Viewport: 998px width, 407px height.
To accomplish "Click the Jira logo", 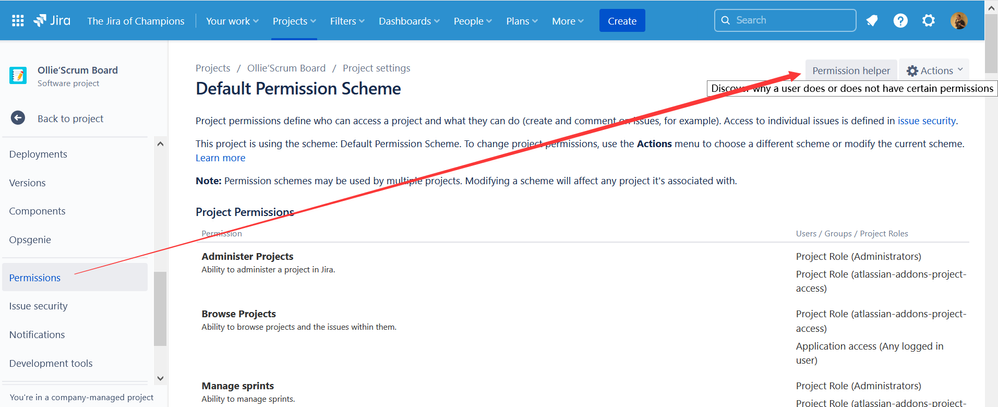I will coord(54,20).
